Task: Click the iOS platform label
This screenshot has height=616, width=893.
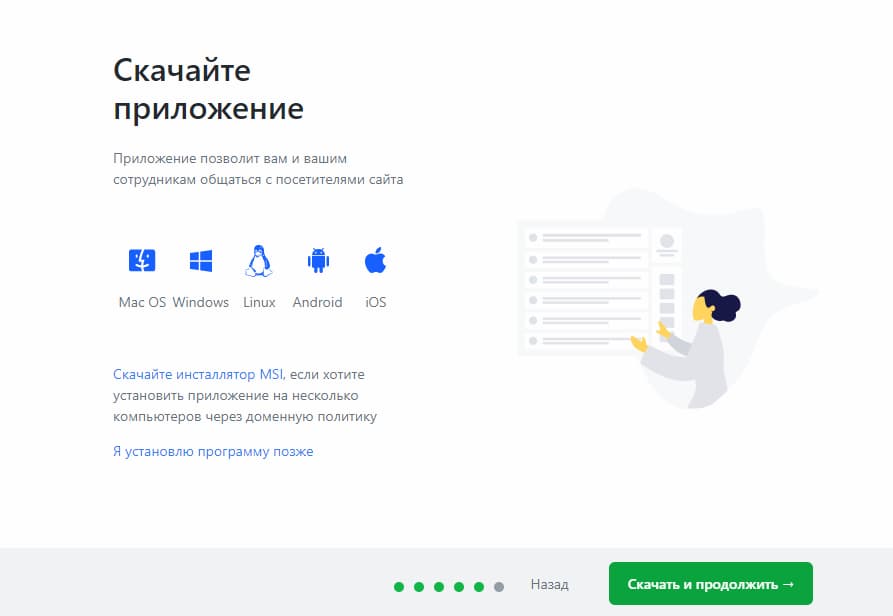Action: 374,302
